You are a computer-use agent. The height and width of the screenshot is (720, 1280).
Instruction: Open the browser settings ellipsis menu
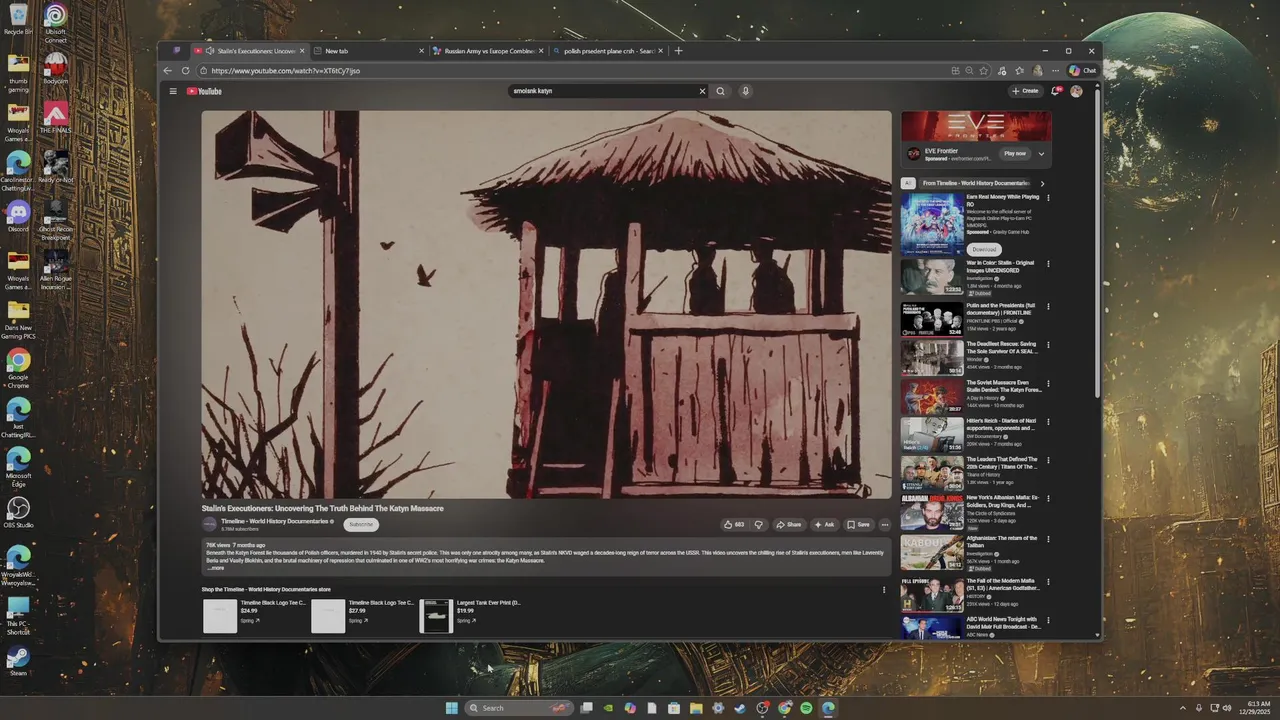coord(1054,71)
